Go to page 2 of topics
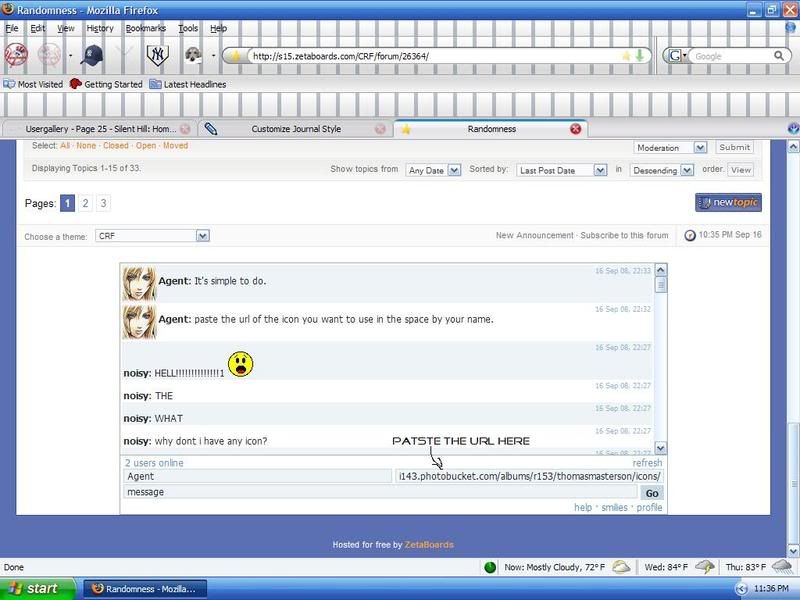800x600 pixels. tap(85, 203)
